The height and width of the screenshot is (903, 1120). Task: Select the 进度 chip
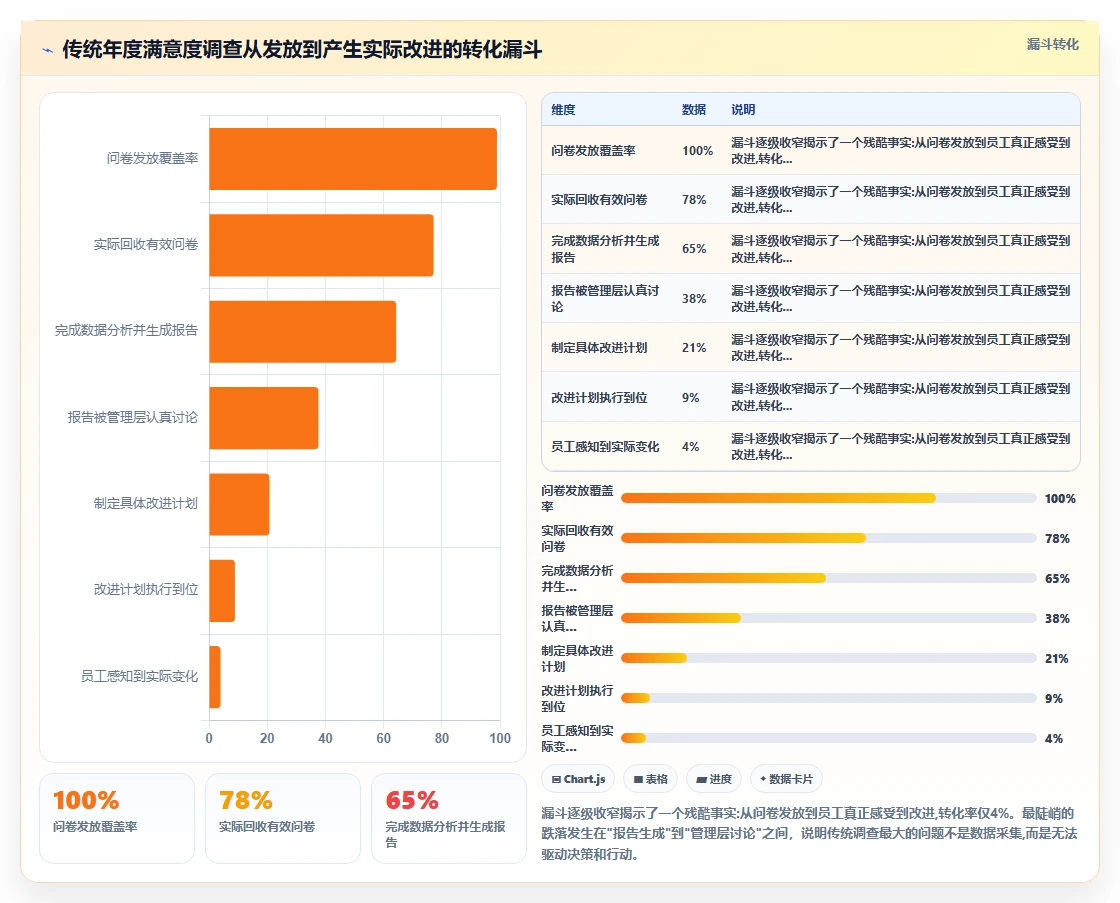[x=714, y=779]
